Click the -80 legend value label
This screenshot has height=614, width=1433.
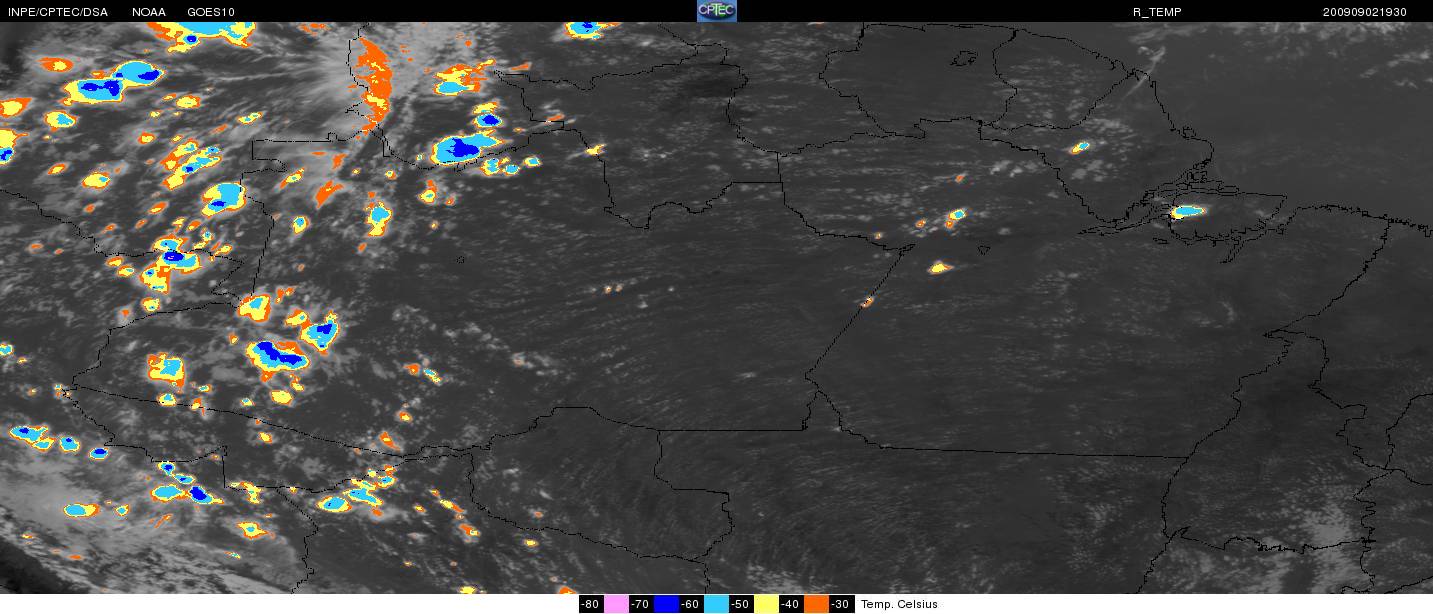tap(591, 604)
